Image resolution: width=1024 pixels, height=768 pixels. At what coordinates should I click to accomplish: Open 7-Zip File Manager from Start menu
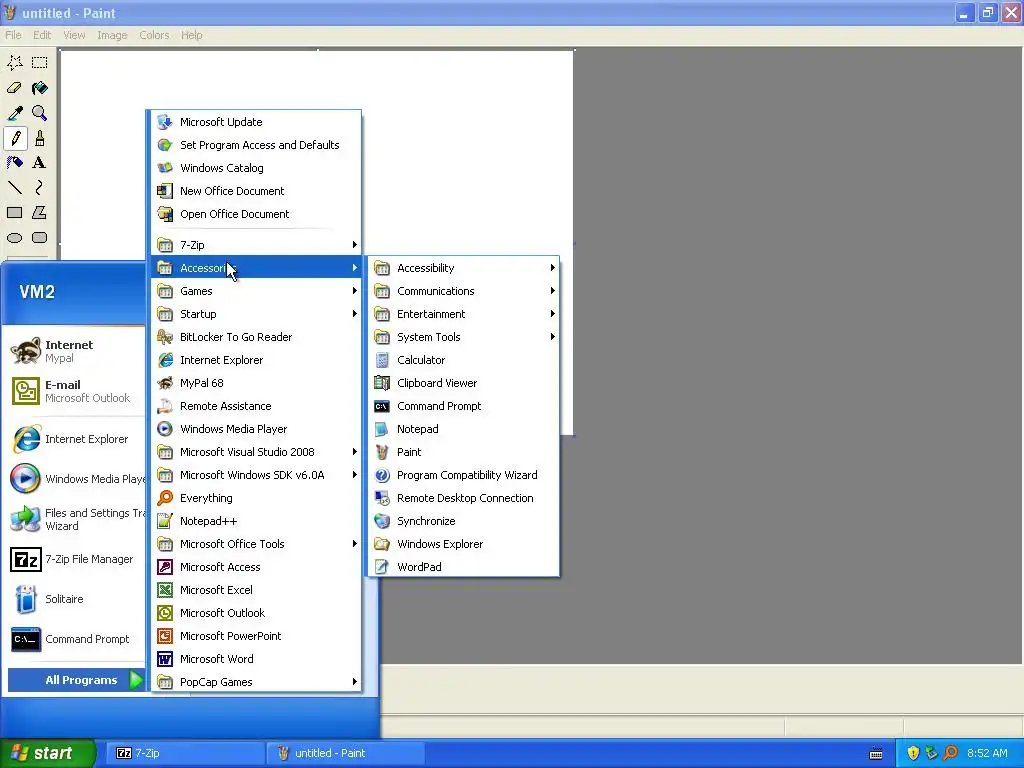coord(75,559)
